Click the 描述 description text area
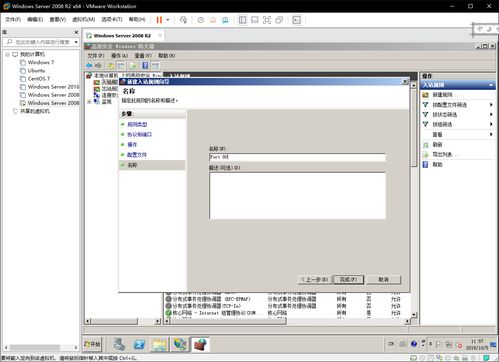Image resolution: width=499 pixels, height=362 pixels. tap(297, 195)
